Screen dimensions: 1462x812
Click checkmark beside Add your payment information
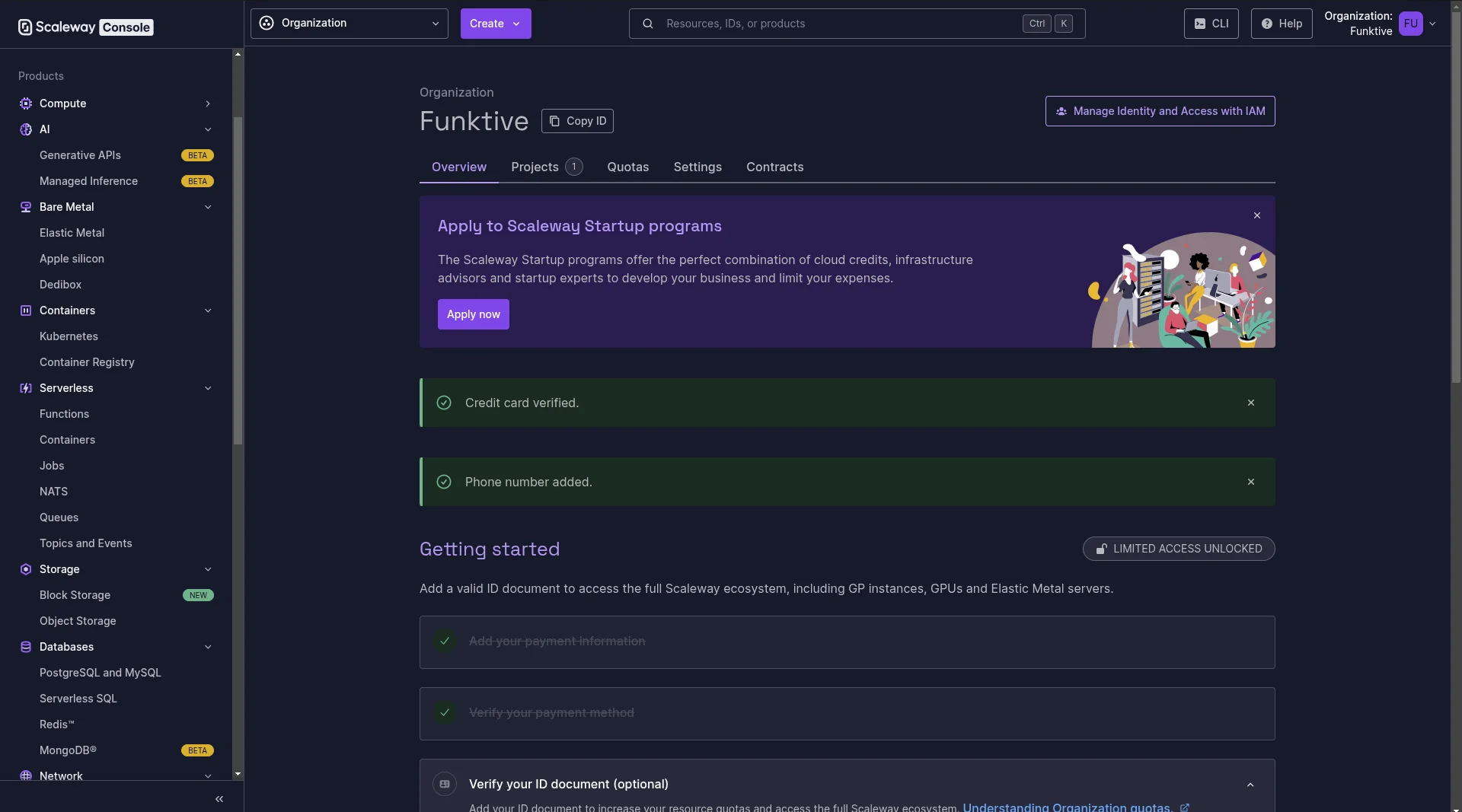pos(445,641)
